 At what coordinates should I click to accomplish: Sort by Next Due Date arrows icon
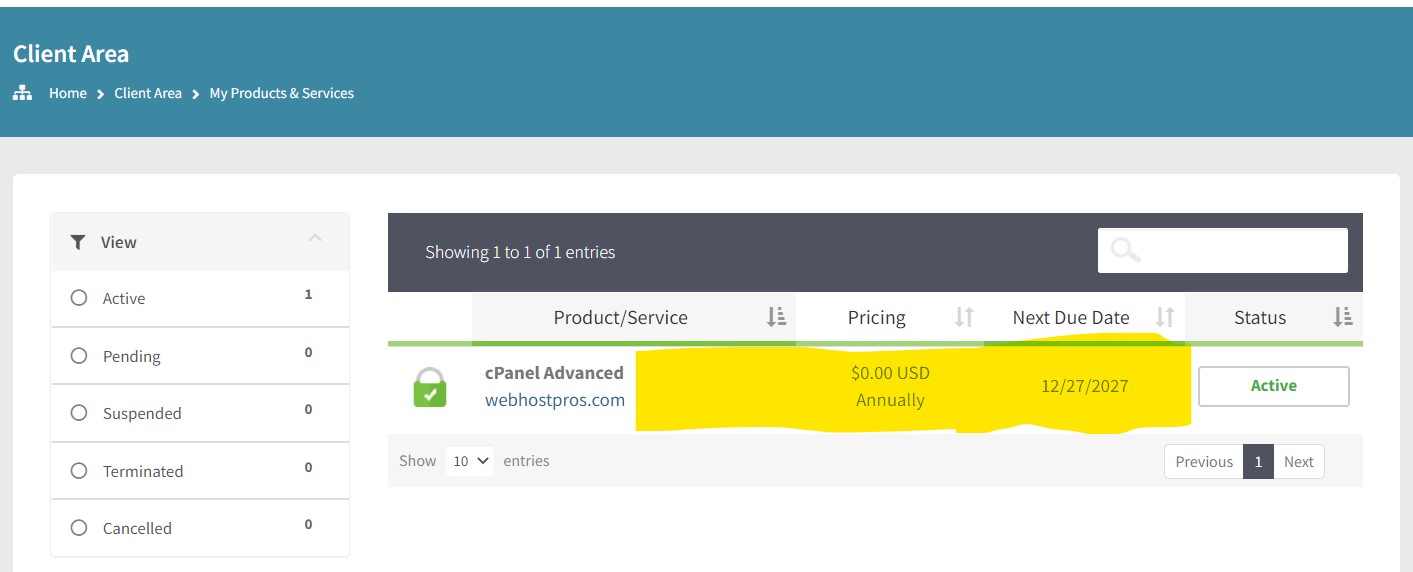click(x=1164, y=317)
